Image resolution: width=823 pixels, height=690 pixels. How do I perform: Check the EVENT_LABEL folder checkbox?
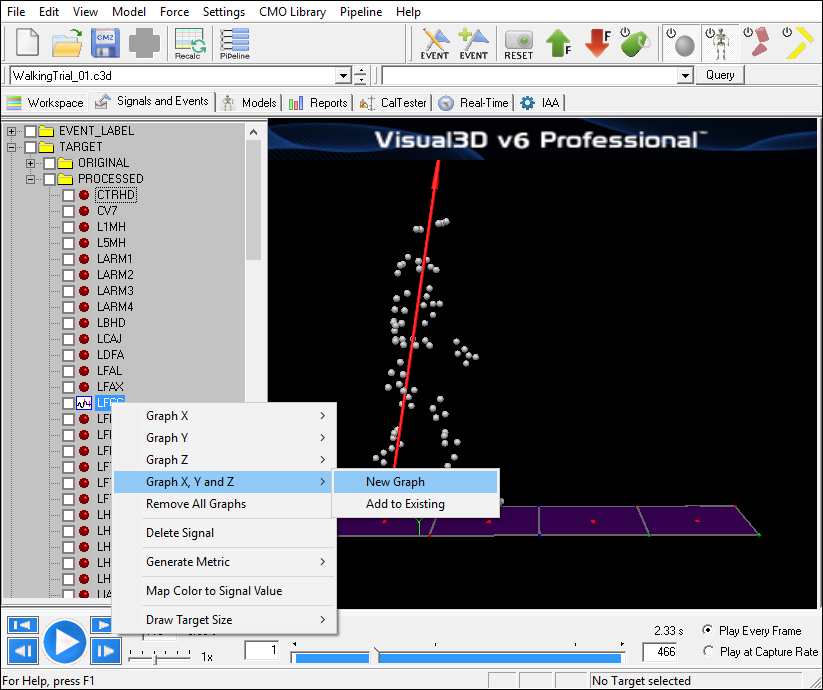click(x=30, y=131)
